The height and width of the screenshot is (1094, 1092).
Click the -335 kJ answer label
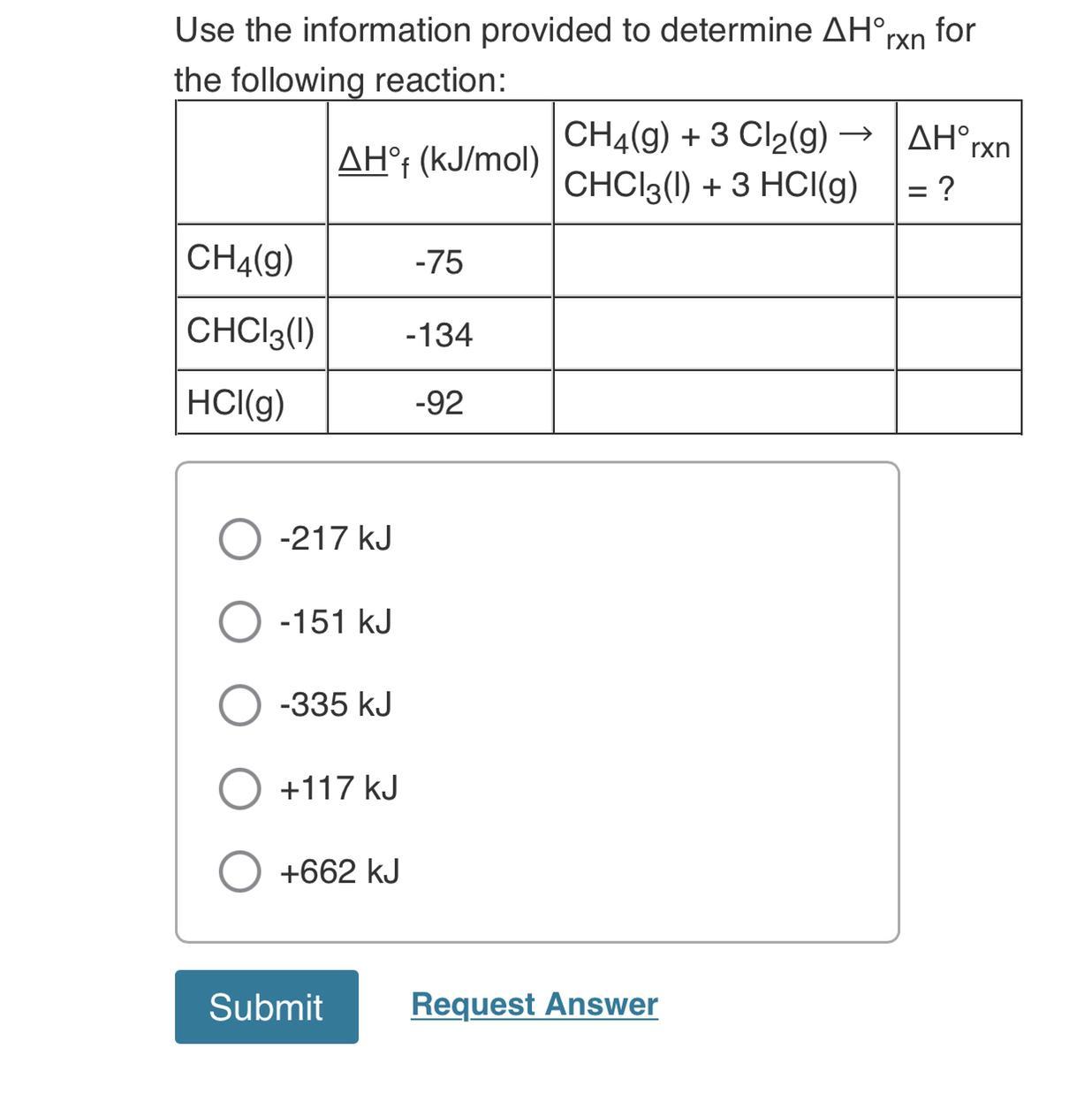coord(335,705)
